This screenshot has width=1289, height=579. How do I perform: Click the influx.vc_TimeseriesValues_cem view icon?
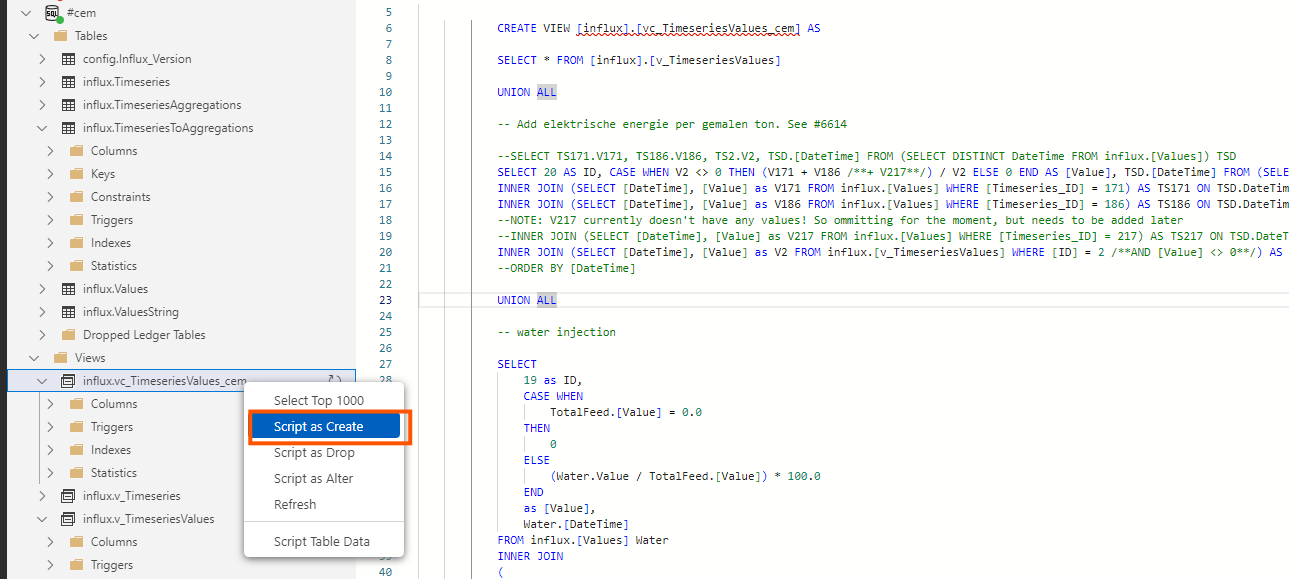(x=68, y=381)
